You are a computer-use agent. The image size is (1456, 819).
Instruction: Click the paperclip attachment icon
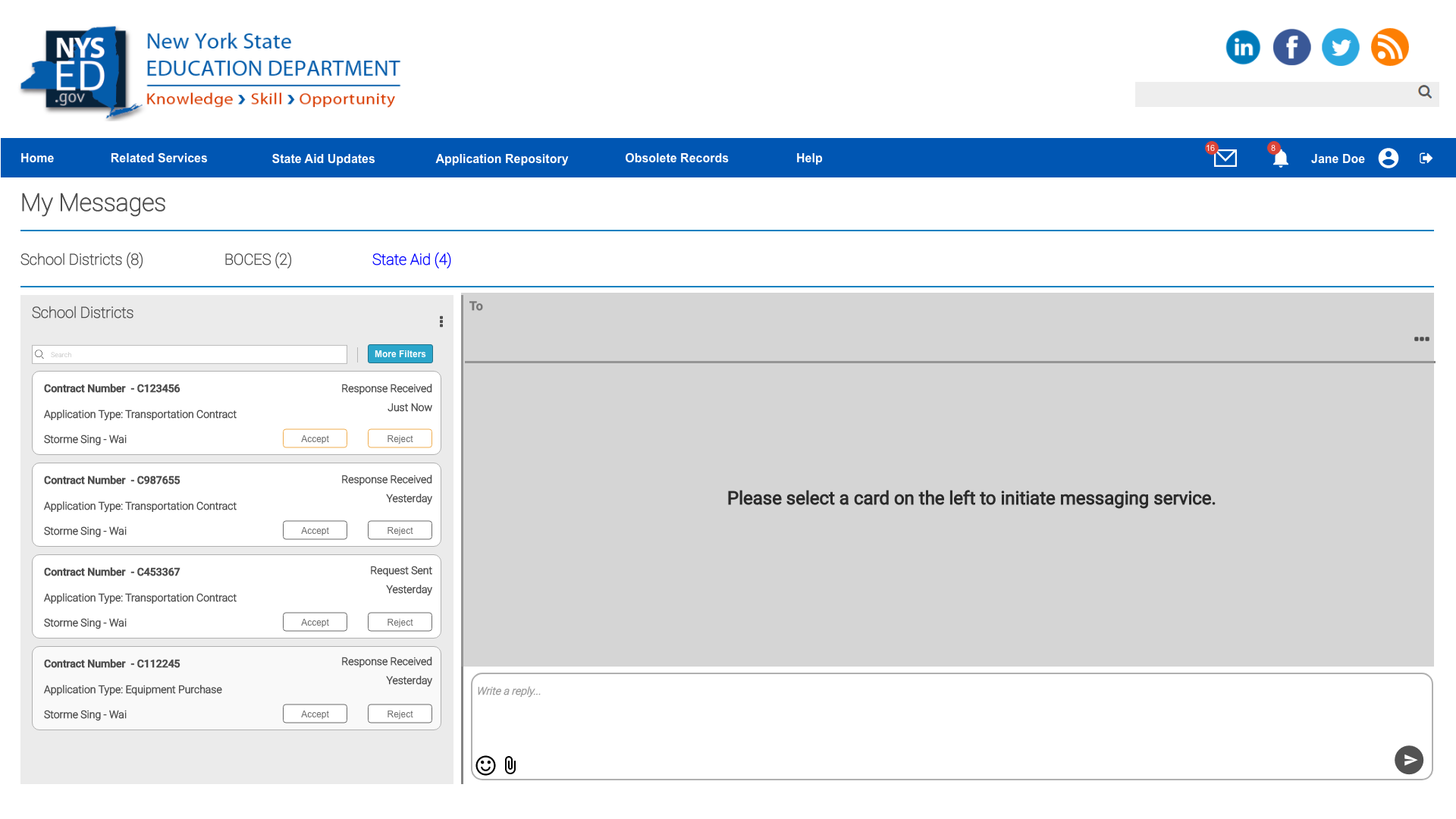[x=510, y=765]
